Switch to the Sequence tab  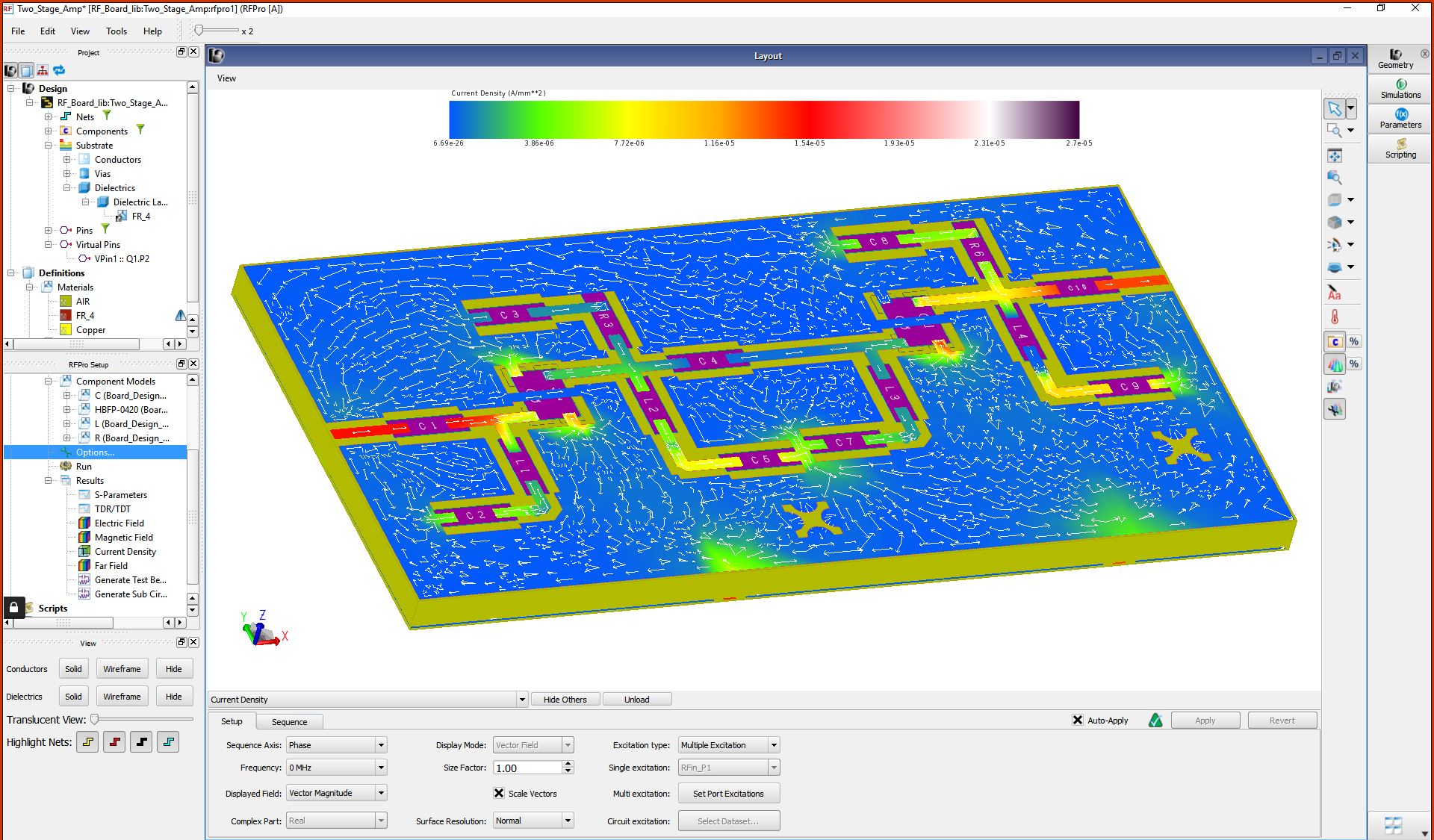tap(290, 721)
